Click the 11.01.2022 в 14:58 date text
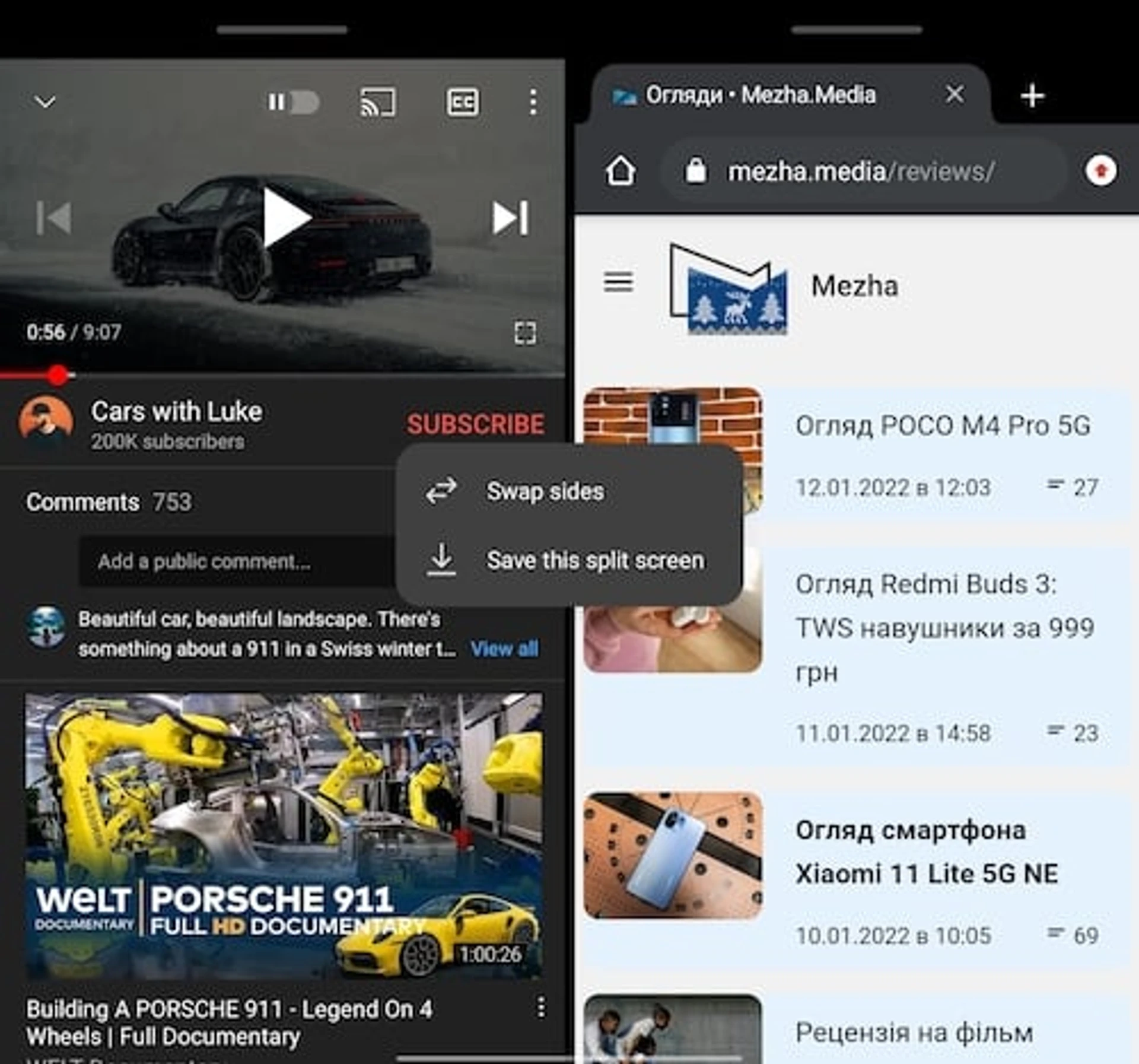The image size is (1139, 1064). pyautogui.click(x=893, y=733)
